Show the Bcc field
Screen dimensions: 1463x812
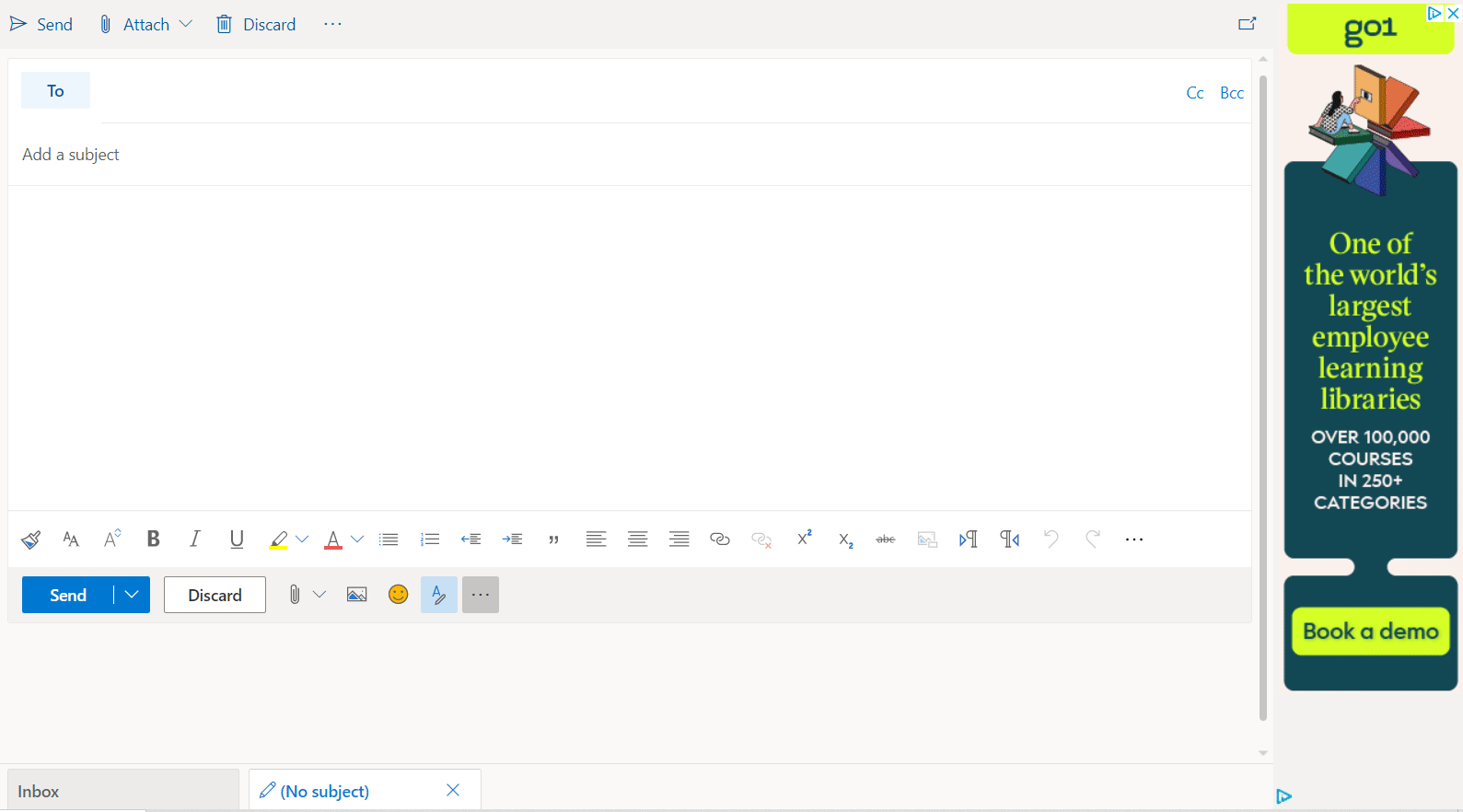1232,93
